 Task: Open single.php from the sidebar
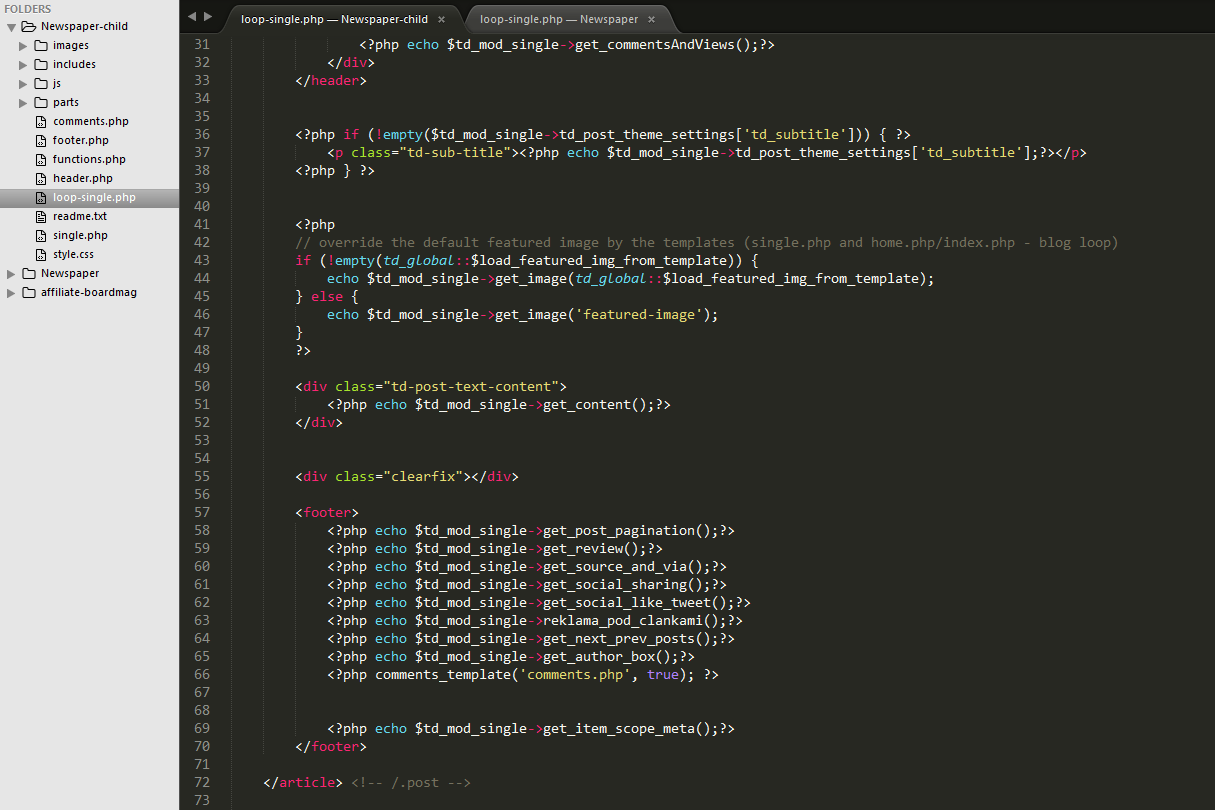click(80, 236)
